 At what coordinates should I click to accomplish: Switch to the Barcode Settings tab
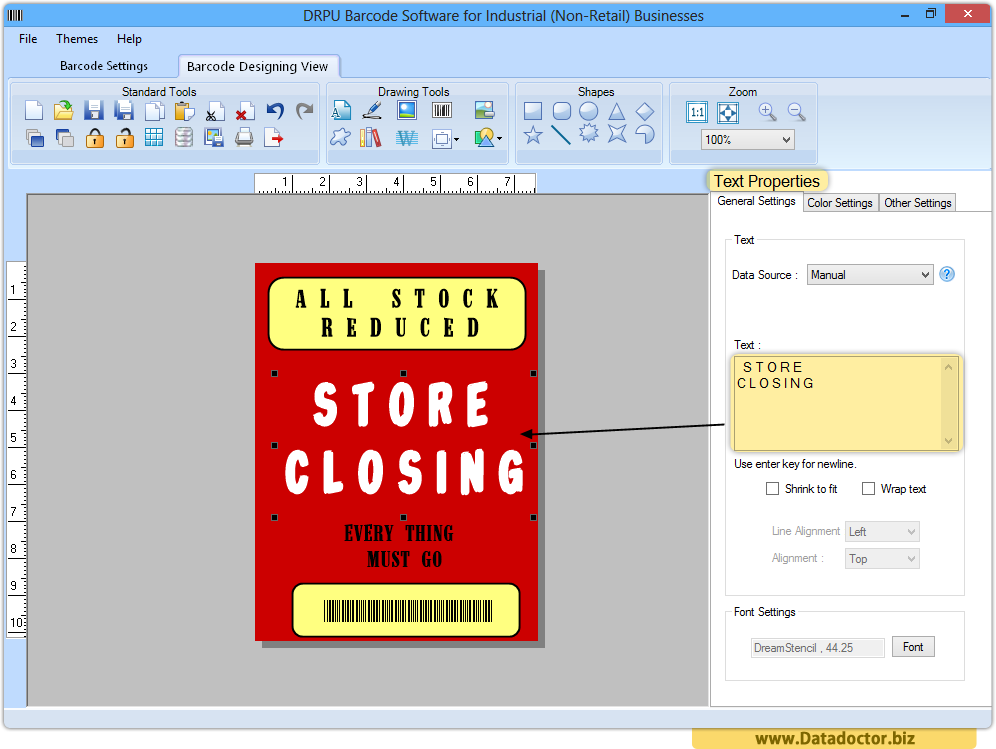click(104, 66)
